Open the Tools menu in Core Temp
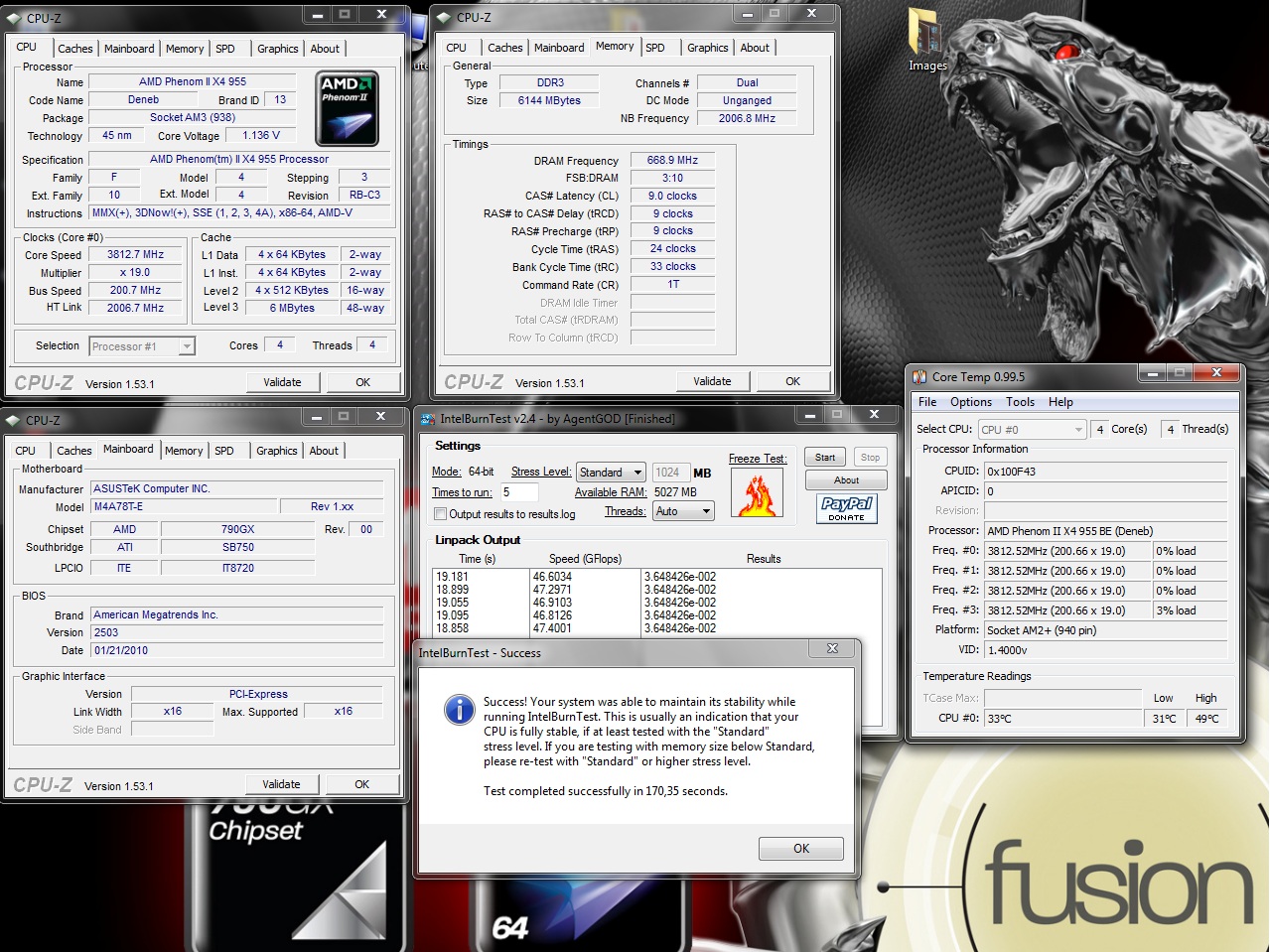 click(x=1020, y=402)
